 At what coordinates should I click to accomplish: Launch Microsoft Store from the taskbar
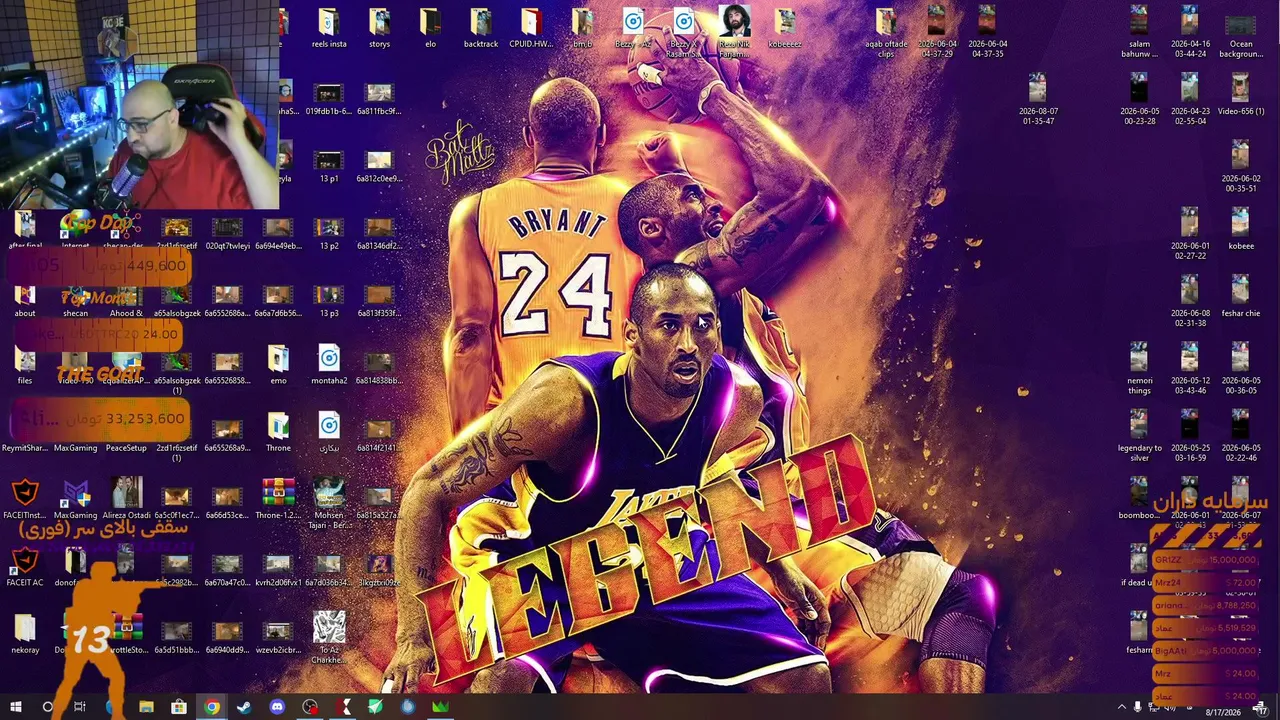[x=179, y=707]
